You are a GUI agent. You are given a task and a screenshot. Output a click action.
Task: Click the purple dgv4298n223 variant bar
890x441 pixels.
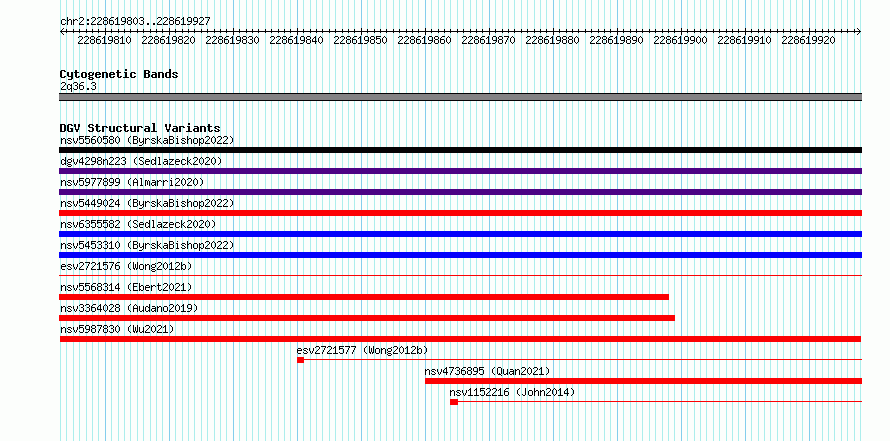coord(460,171)
